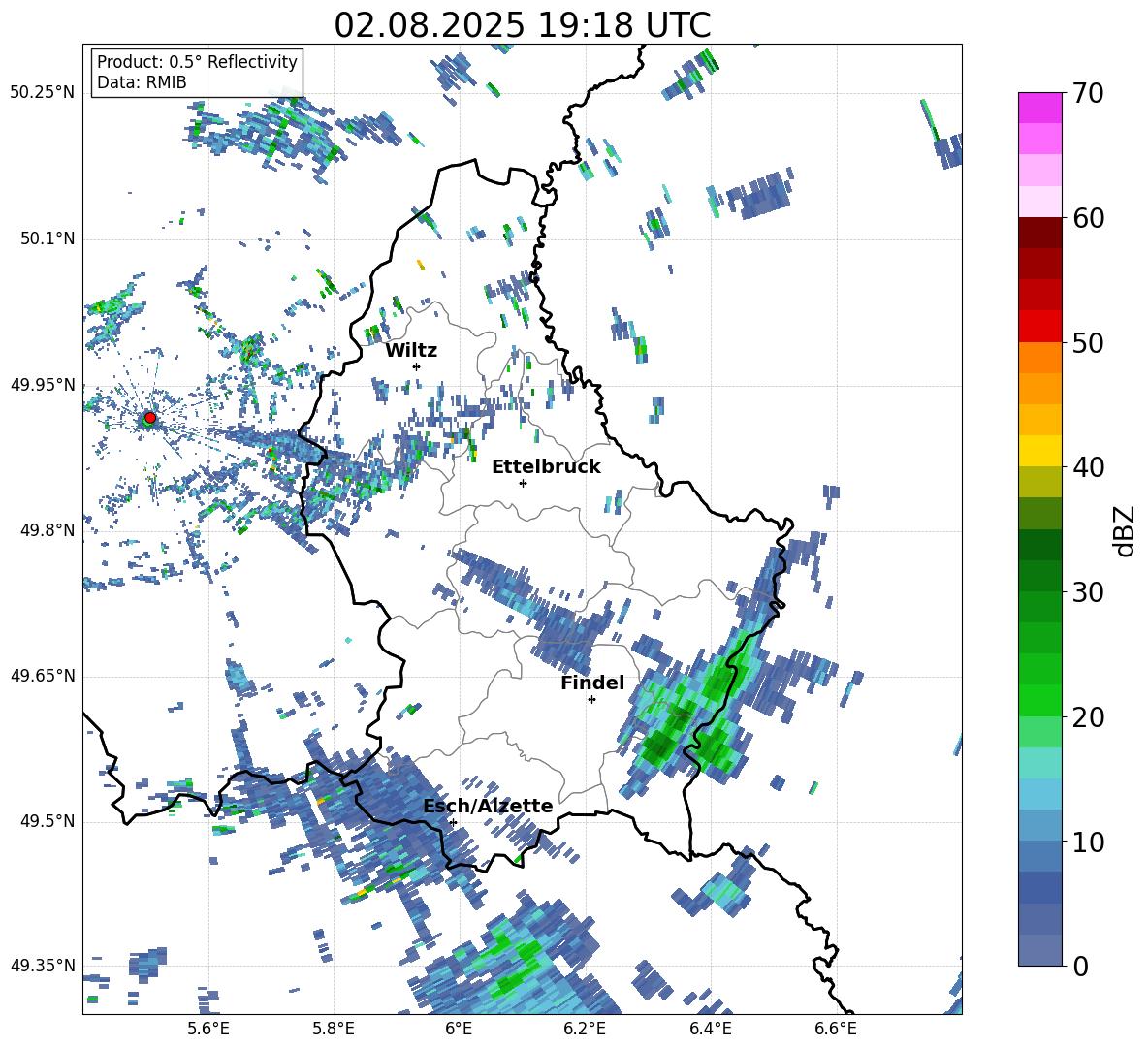Click the 49.65°N latitude label

pos(43,676)
